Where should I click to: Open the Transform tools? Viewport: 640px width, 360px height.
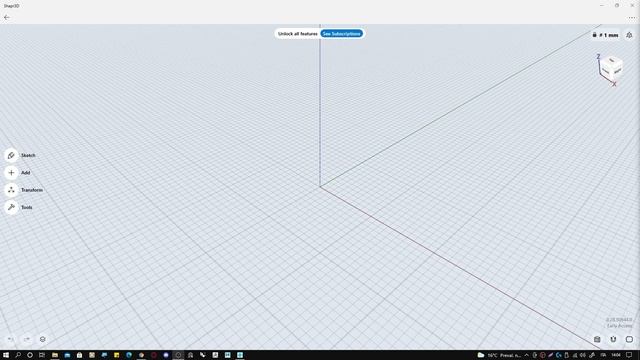(11, 190)
